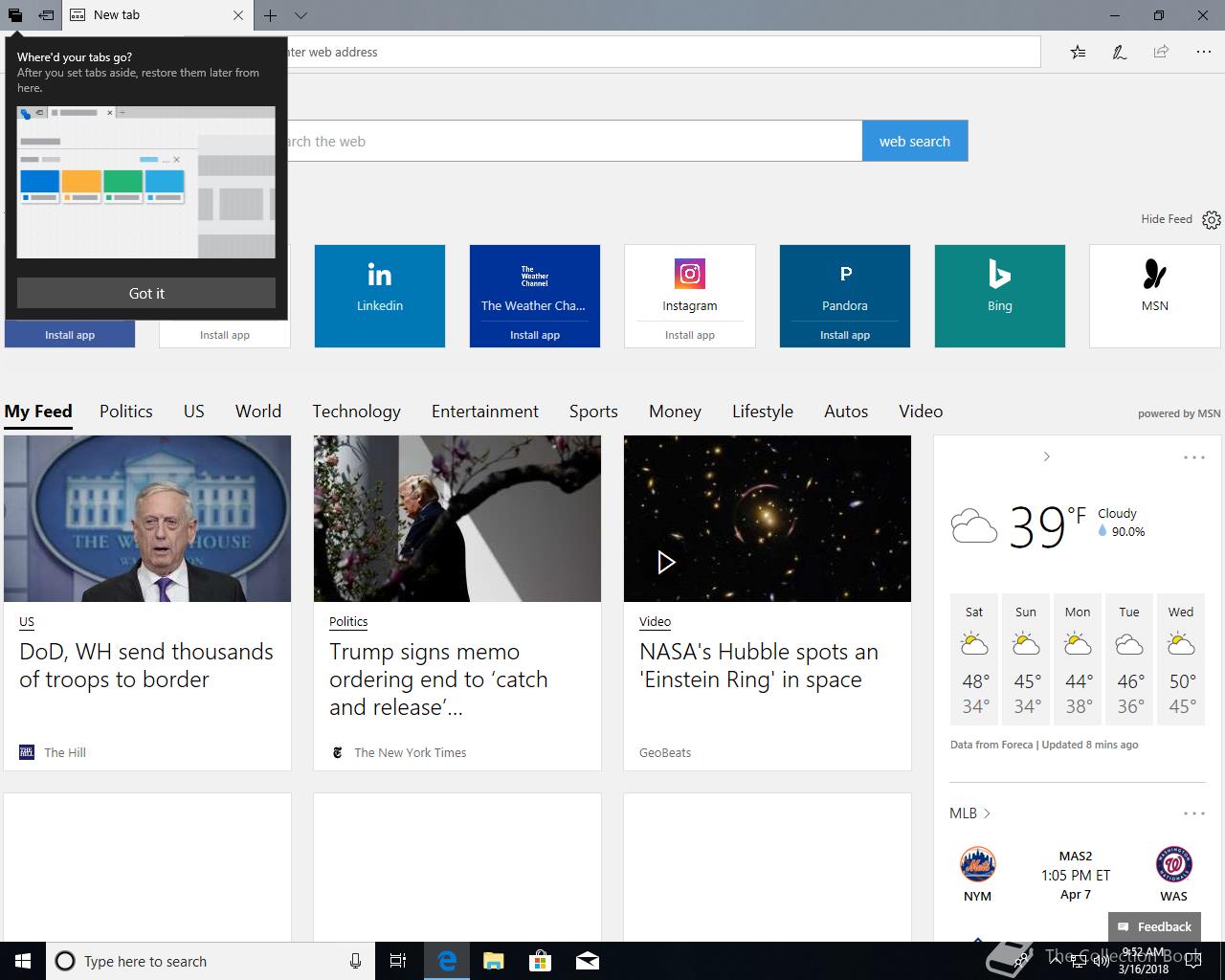The image size is (1225, 980).
Task: Close the New tab tab
Action: coord(238,15)
